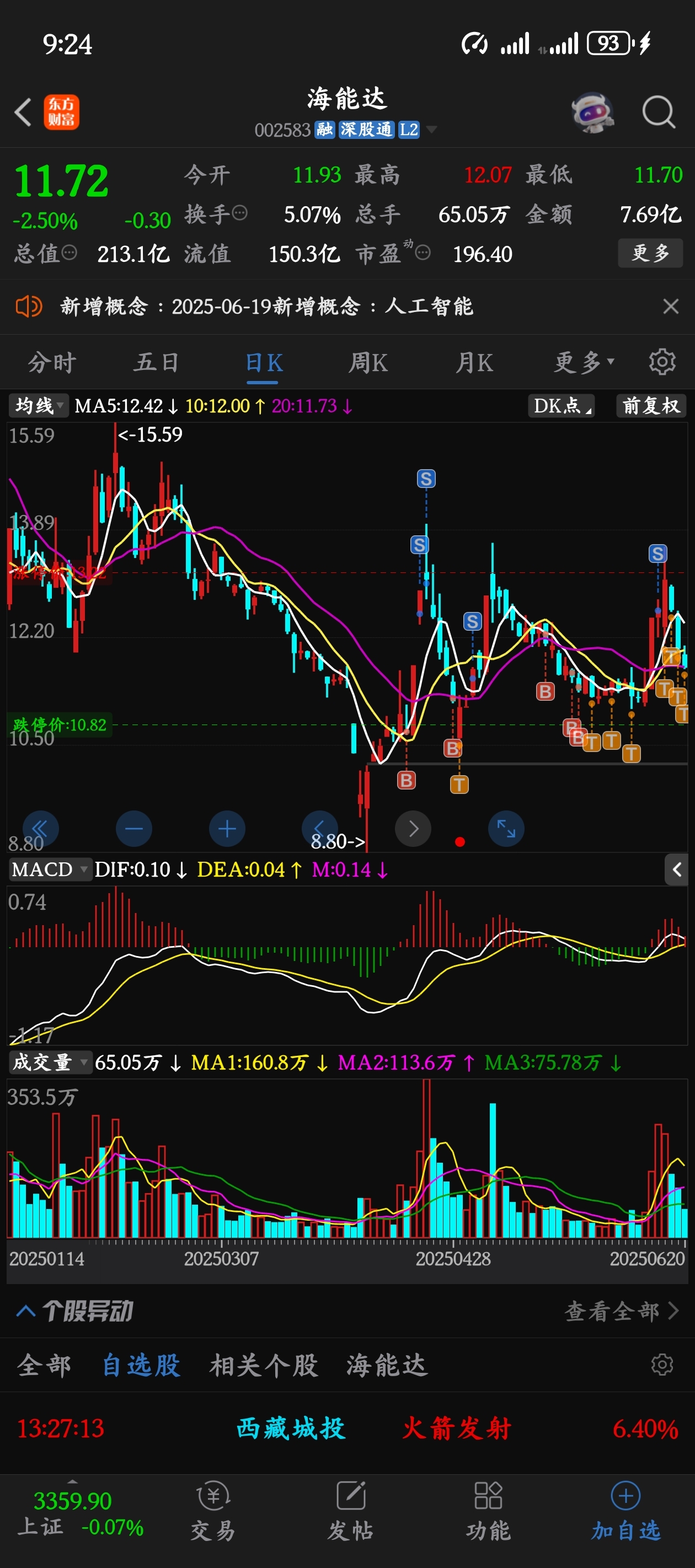
Task: Open 个股异动 settings gear
Action: click(x=662, y=1365)
